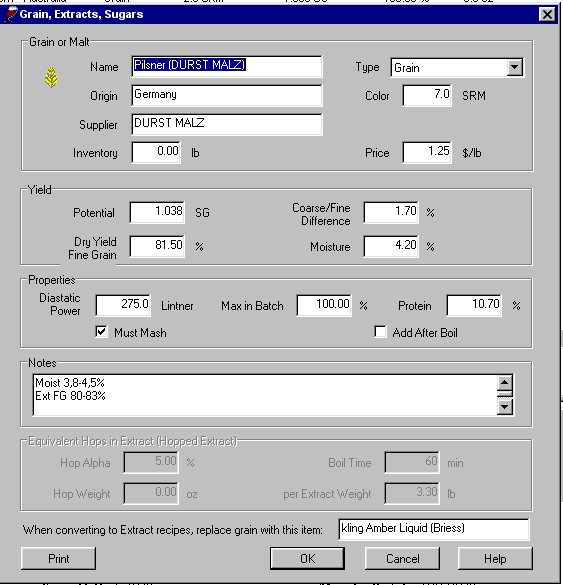Click the Name field with Pilsner (DURST MALZ)

tap(227, 66)
